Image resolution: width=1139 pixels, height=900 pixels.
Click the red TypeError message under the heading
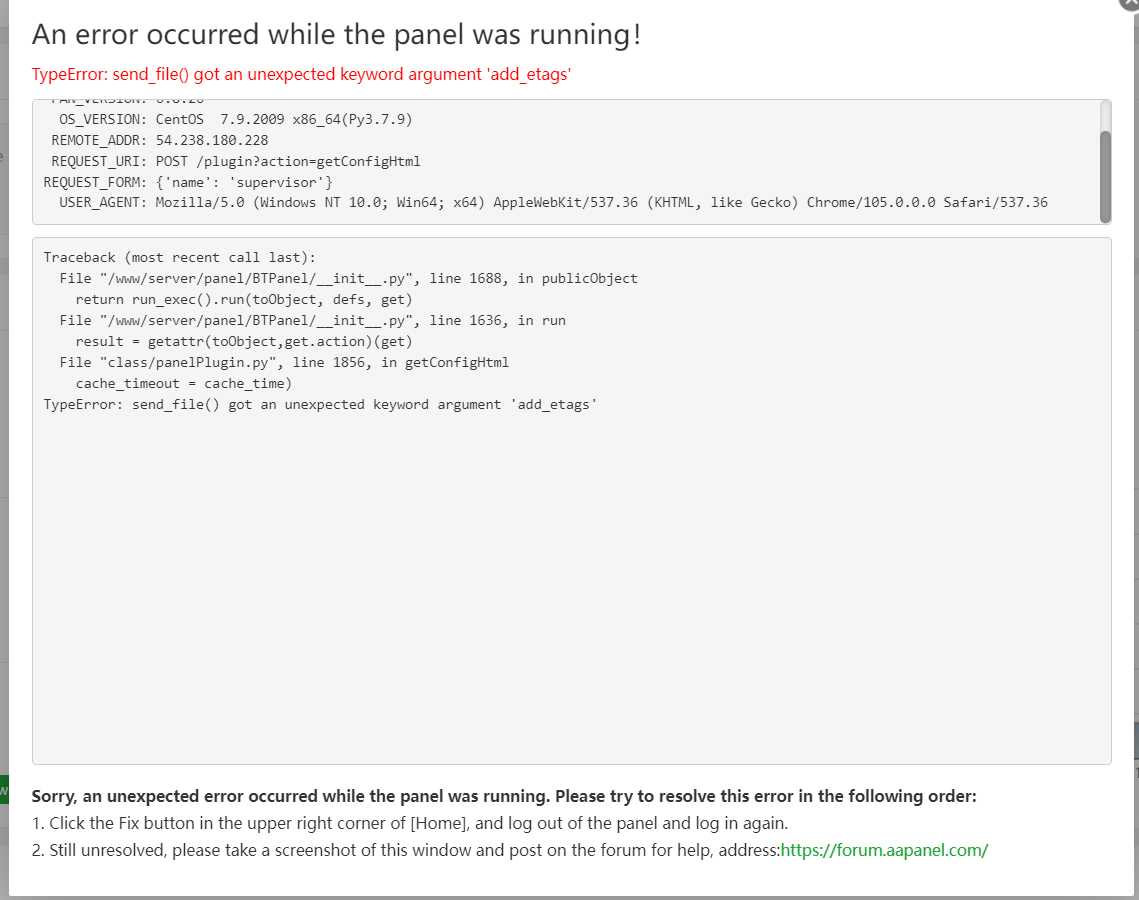coord(301,74)
